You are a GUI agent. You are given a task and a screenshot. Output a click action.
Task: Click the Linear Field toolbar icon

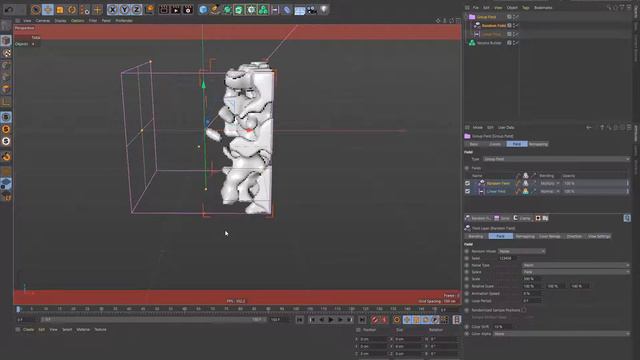click(x=275, y=9)
